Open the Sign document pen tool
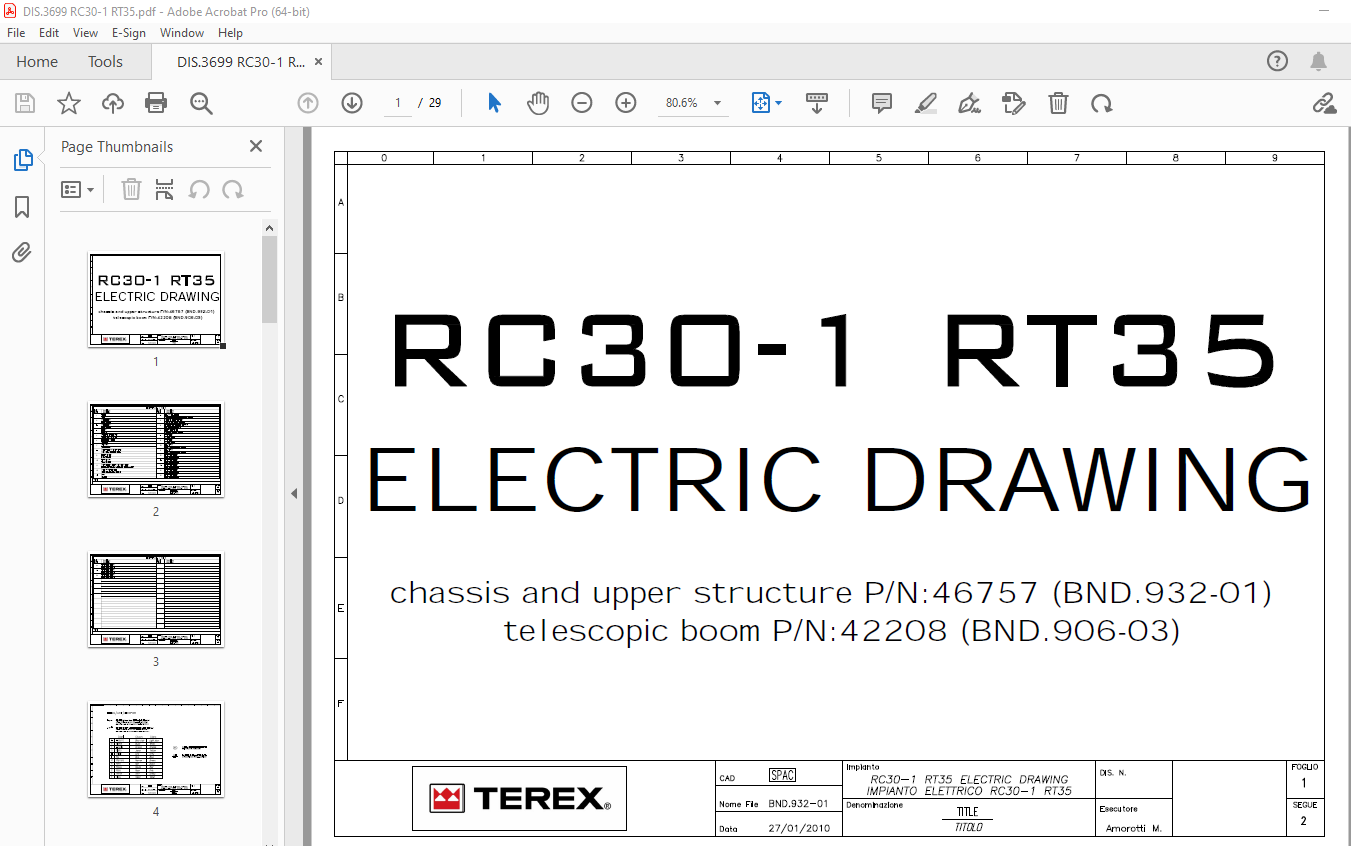 coord(969,103)
